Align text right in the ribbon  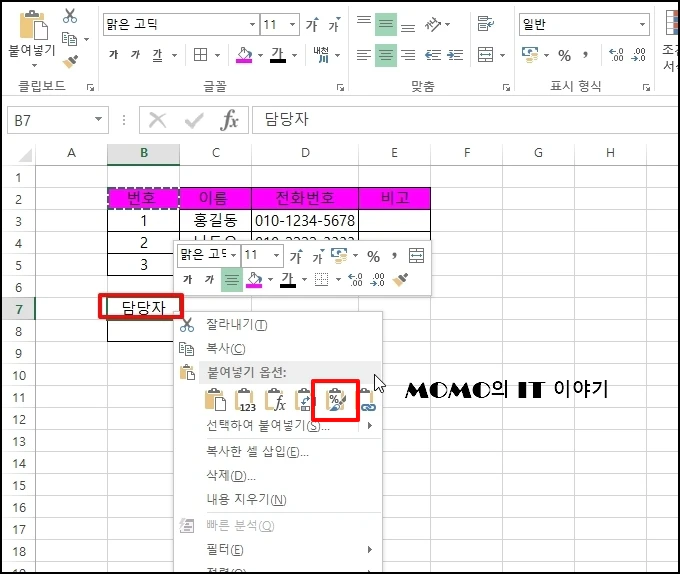click(x=408, y=55)
